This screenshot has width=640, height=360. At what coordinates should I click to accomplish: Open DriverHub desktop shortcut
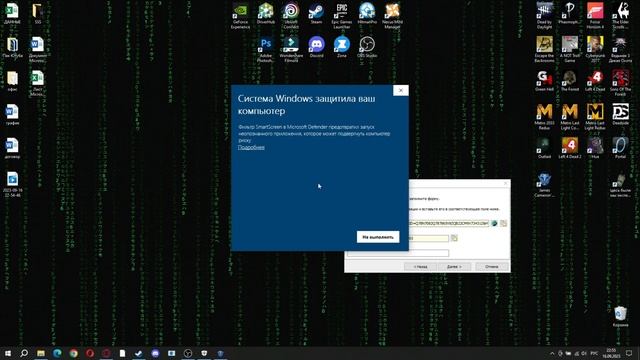point(266,13)
